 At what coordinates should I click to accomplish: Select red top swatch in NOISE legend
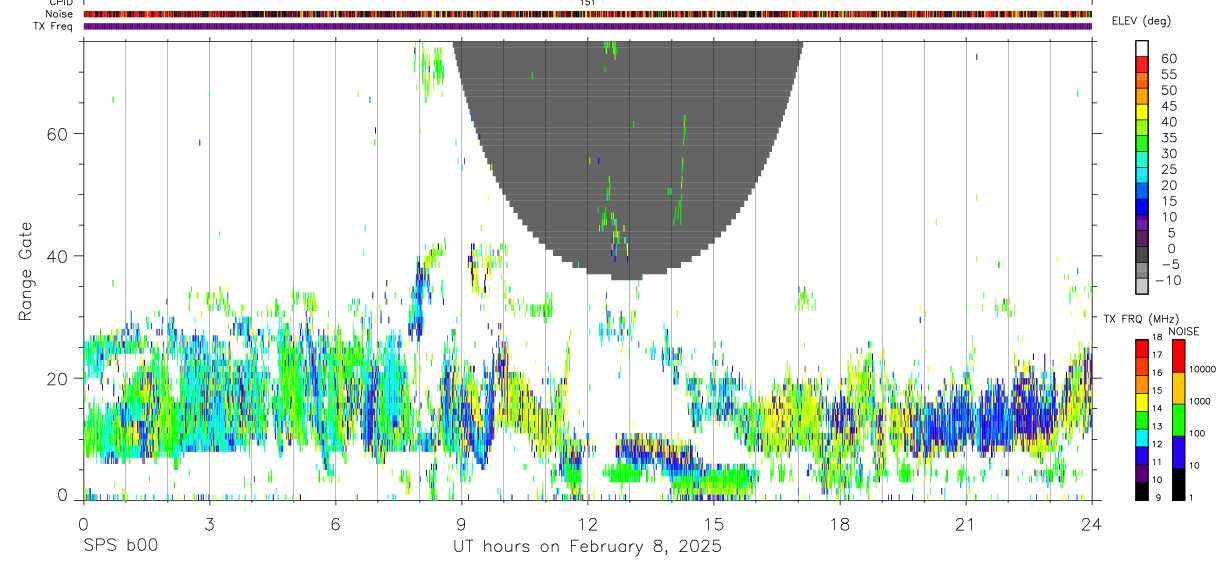[x=1178, y=356]
